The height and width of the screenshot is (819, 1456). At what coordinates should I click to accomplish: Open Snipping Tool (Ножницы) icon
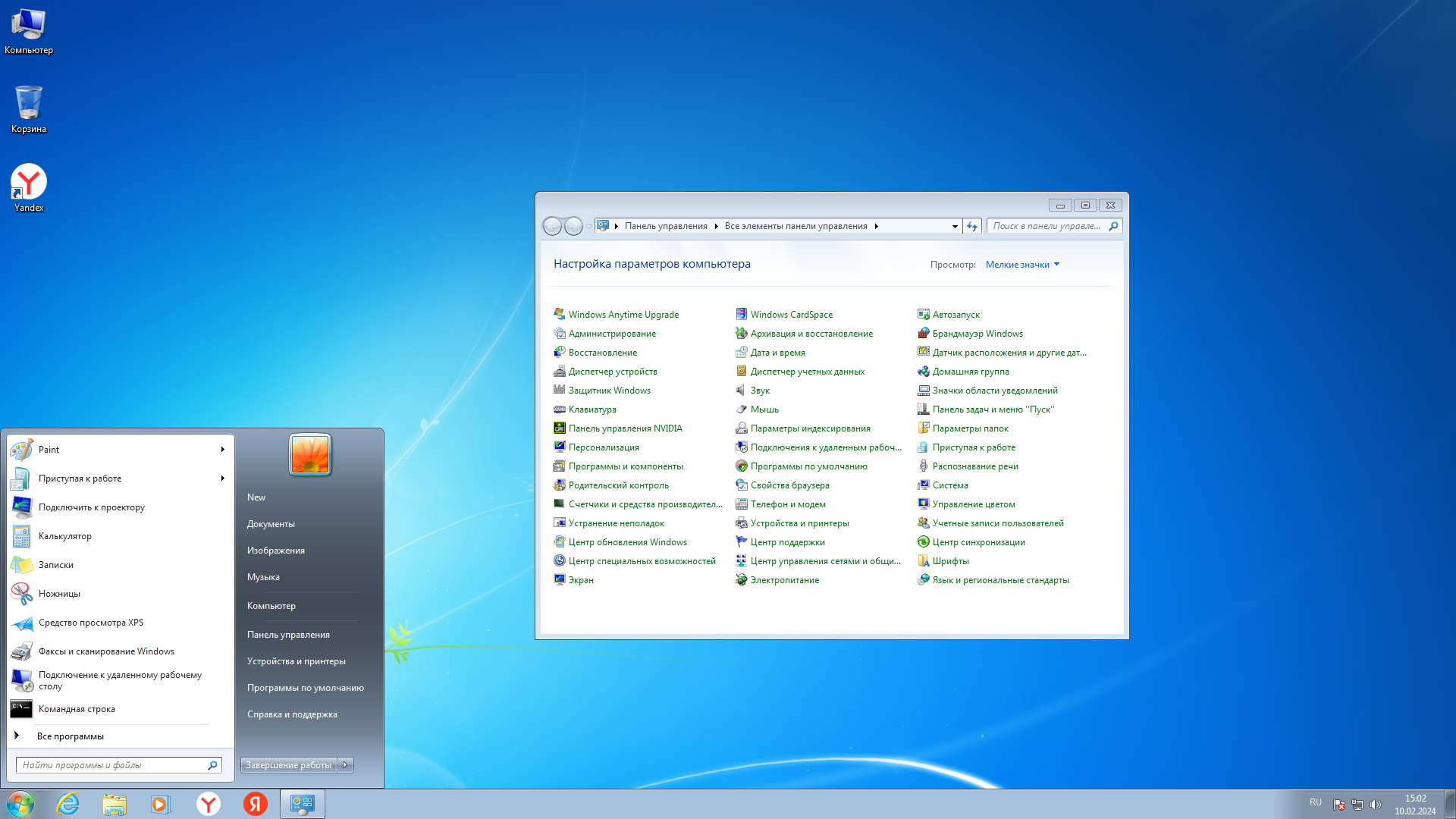tap(22, 594)
